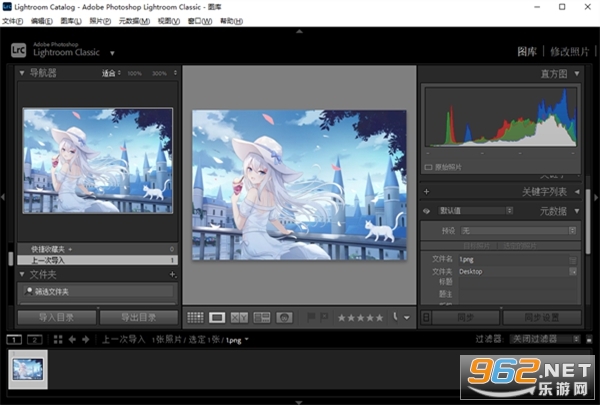600x405 pixels.
Task: Add a keyword with the plus icon
Action: 426,191
